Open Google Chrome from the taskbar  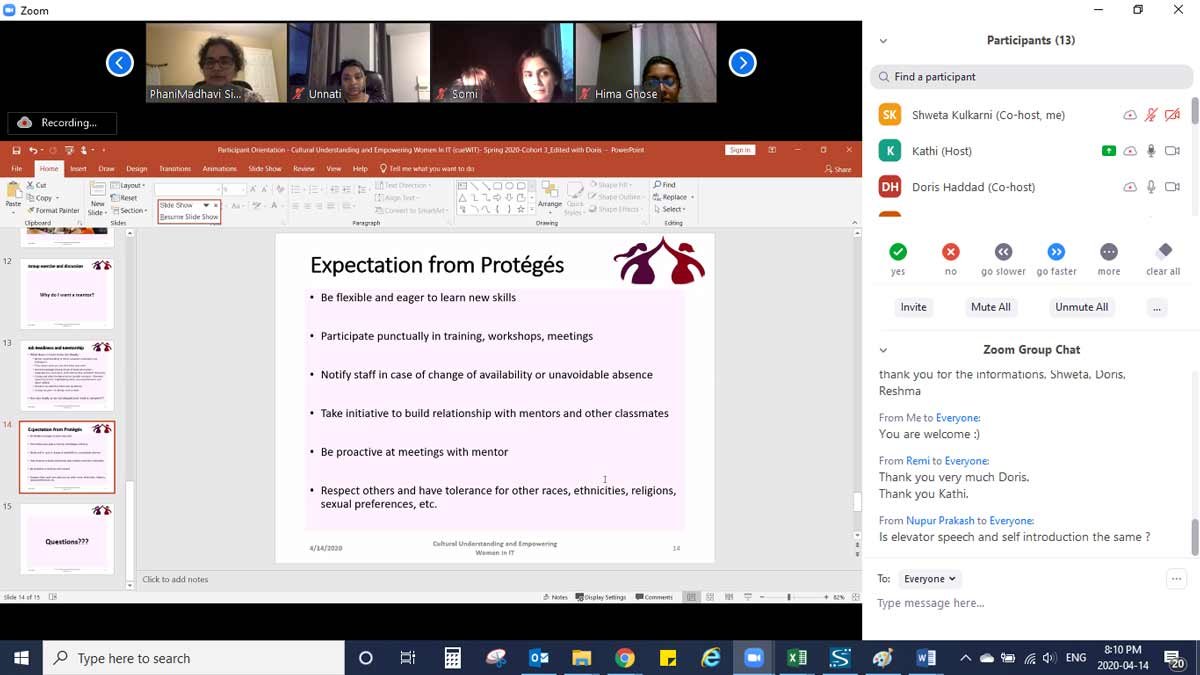coord(625,658)
